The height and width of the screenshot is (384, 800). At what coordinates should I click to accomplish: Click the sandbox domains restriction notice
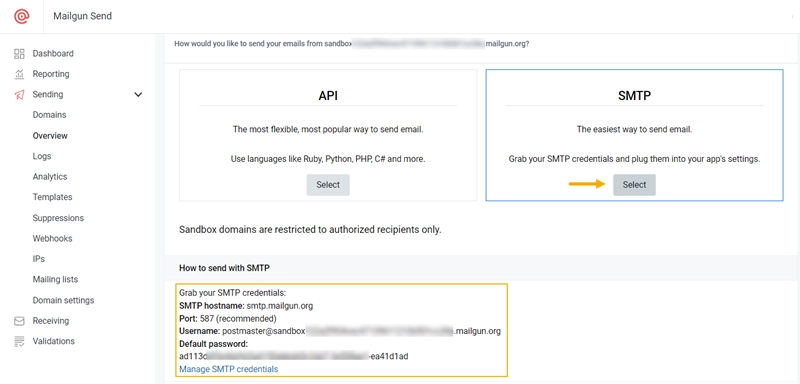310,229
